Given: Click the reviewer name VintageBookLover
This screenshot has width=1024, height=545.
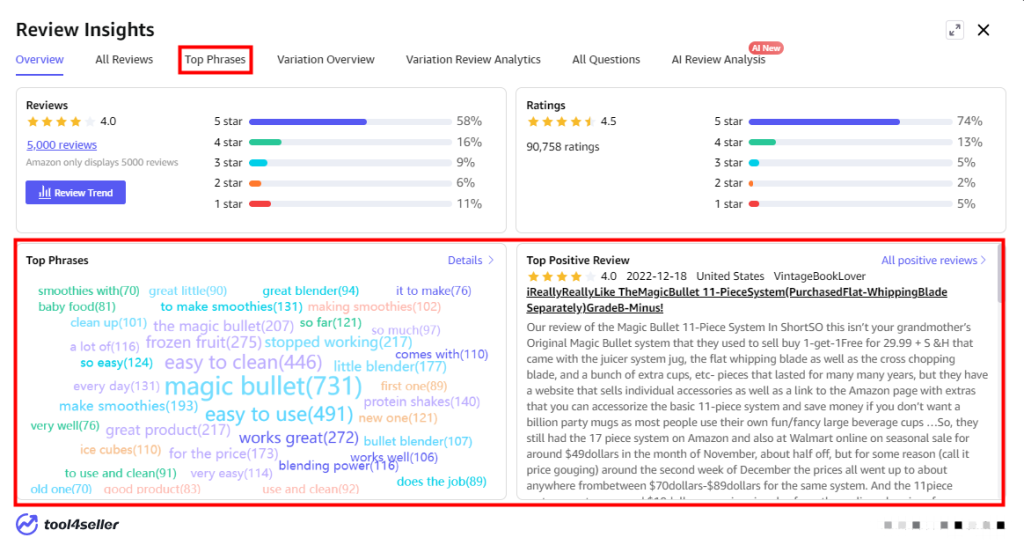Looking at the screenshot, I should [x=820, y=276].
